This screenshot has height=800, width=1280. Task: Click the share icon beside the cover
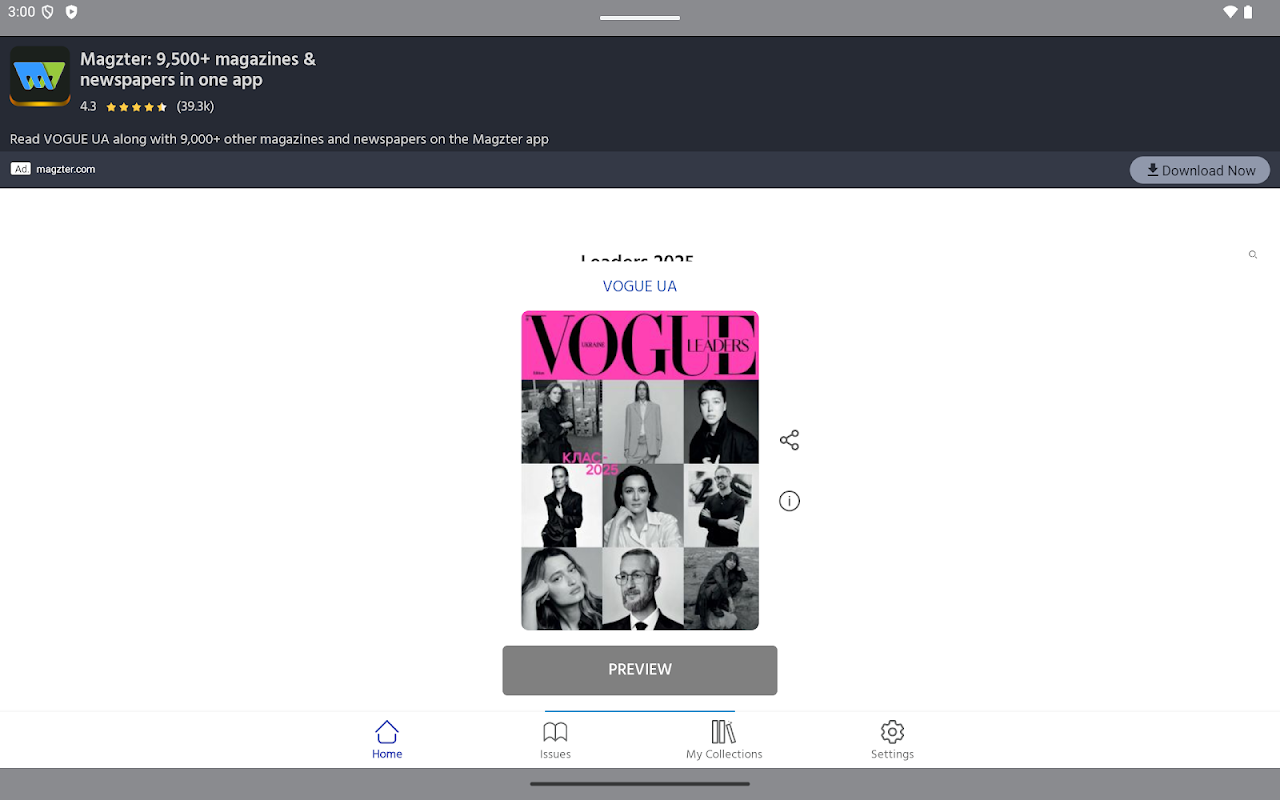click(x=789, y=440)
